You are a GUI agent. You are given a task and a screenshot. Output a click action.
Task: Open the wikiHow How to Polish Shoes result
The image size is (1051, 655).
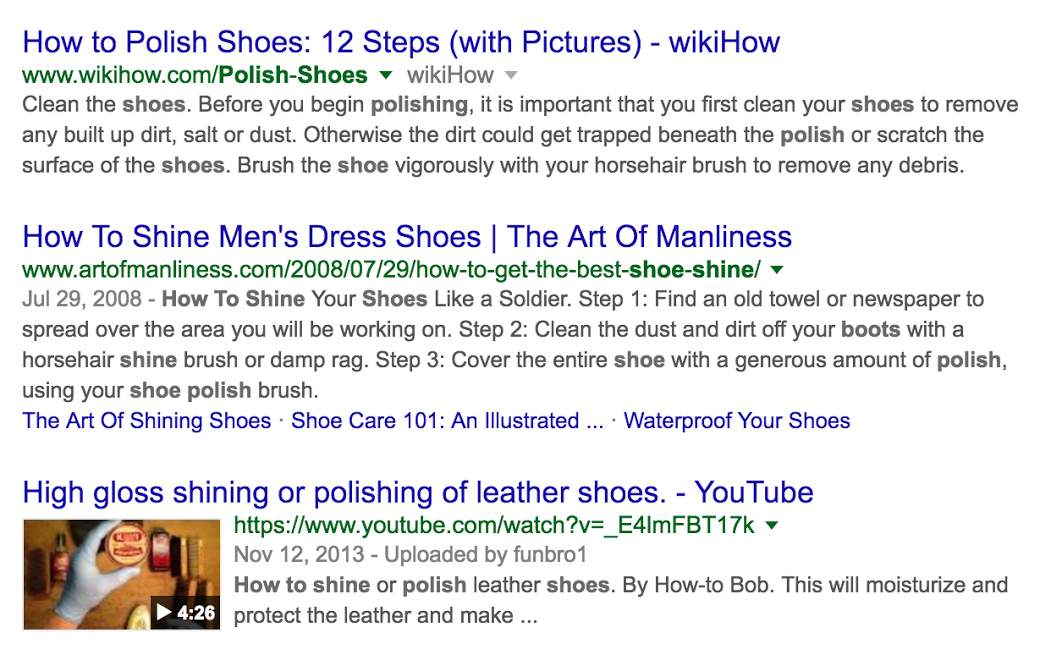click(401, 42)
